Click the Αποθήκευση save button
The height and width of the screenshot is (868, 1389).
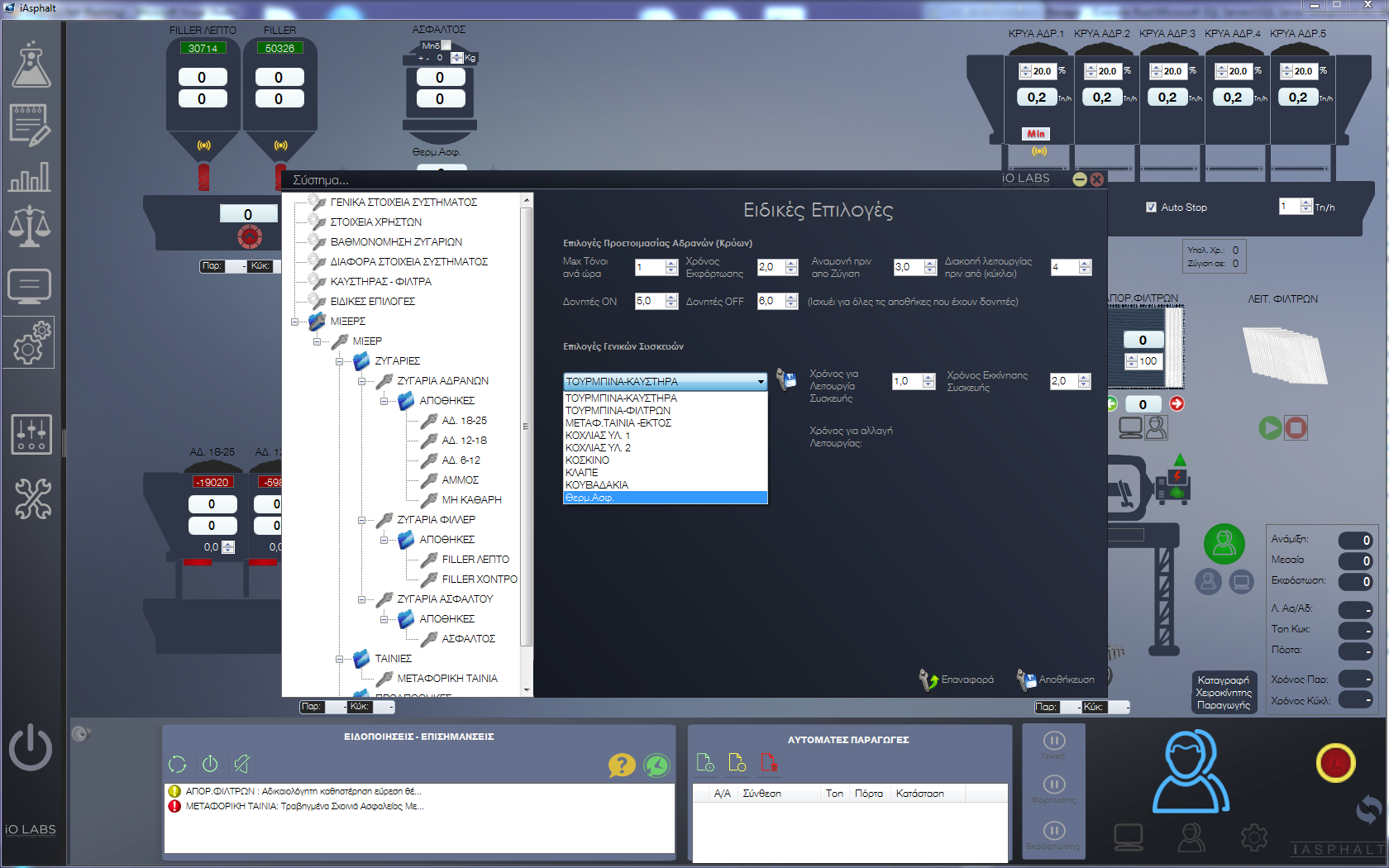pyautogui.click(x=1056, y=680)
